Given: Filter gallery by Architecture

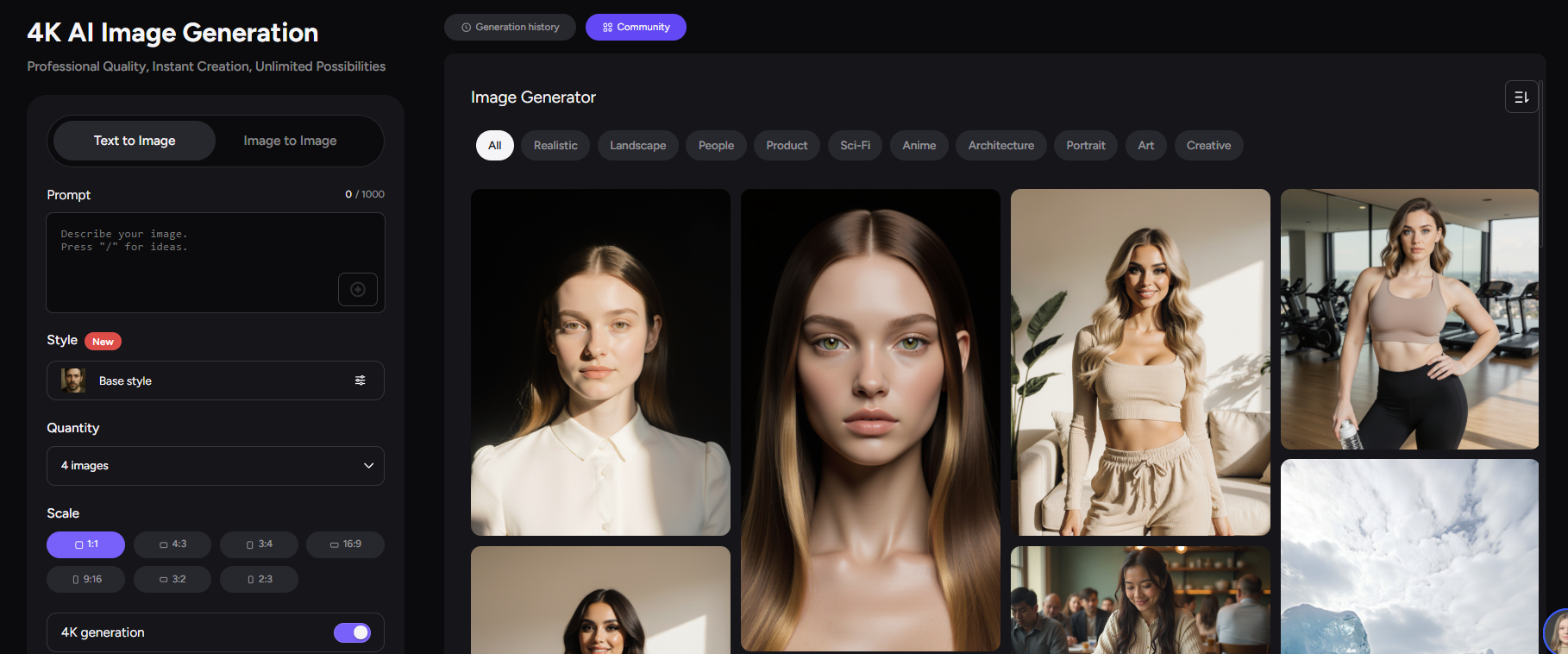Looking at the screenshot, I should [x=1000, y=145].
